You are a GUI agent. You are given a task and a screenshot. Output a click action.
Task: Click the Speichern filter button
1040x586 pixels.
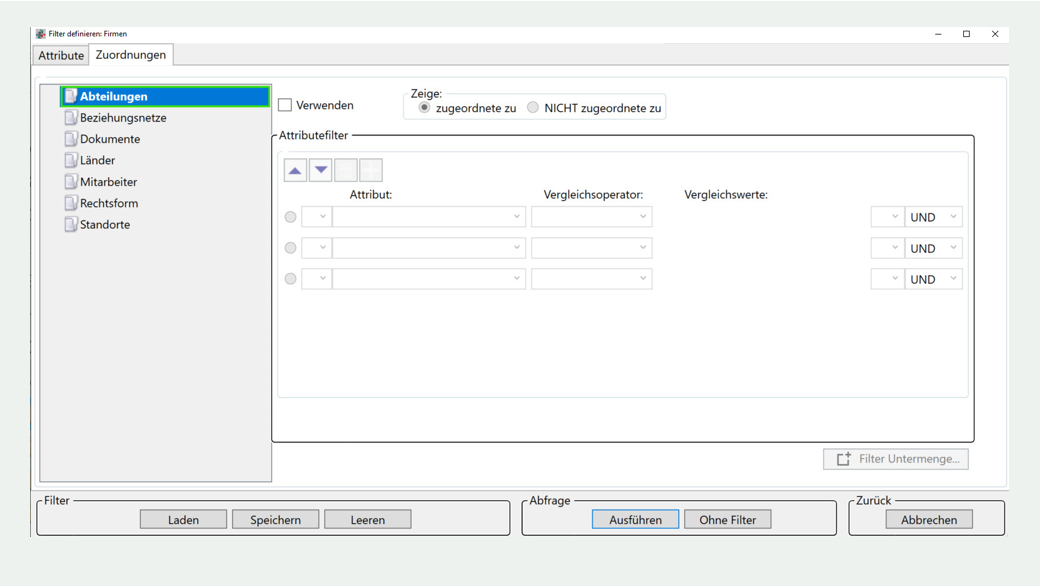click(275, 520)
